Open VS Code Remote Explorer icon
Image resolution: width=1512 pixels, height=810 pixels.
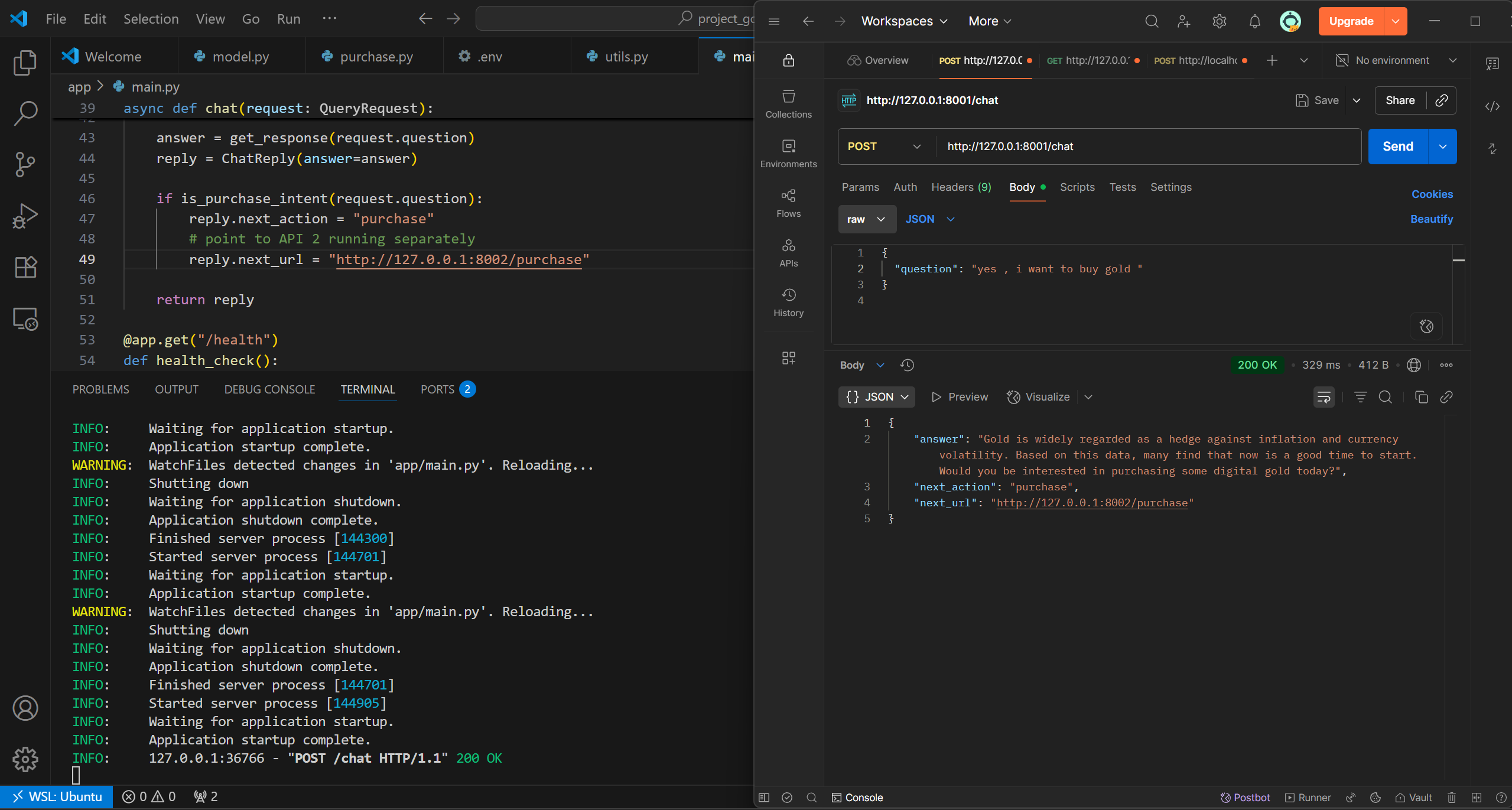25,319
